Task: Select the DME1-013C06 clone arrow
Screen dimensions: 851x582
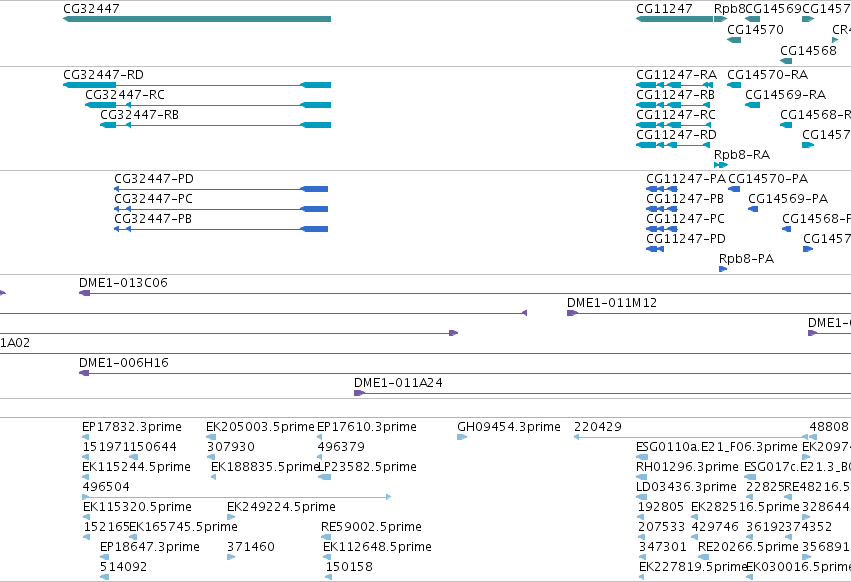Action: tap(84, 293)
